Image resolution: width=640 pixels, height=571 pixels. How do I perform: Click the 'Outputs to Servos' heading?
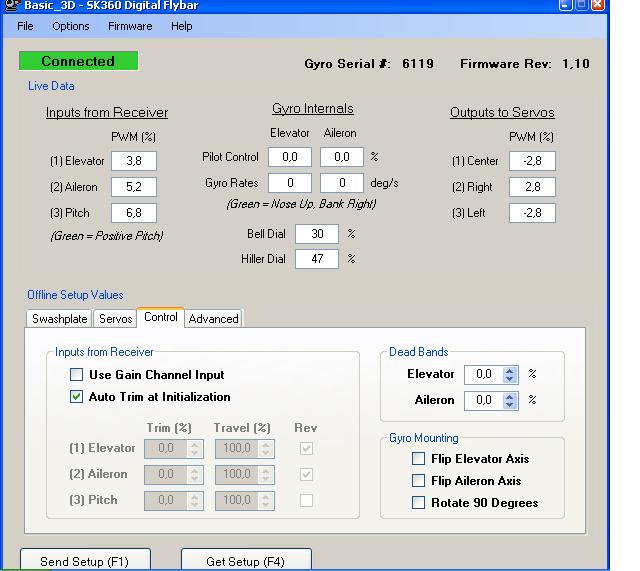[x=502, y=112]
